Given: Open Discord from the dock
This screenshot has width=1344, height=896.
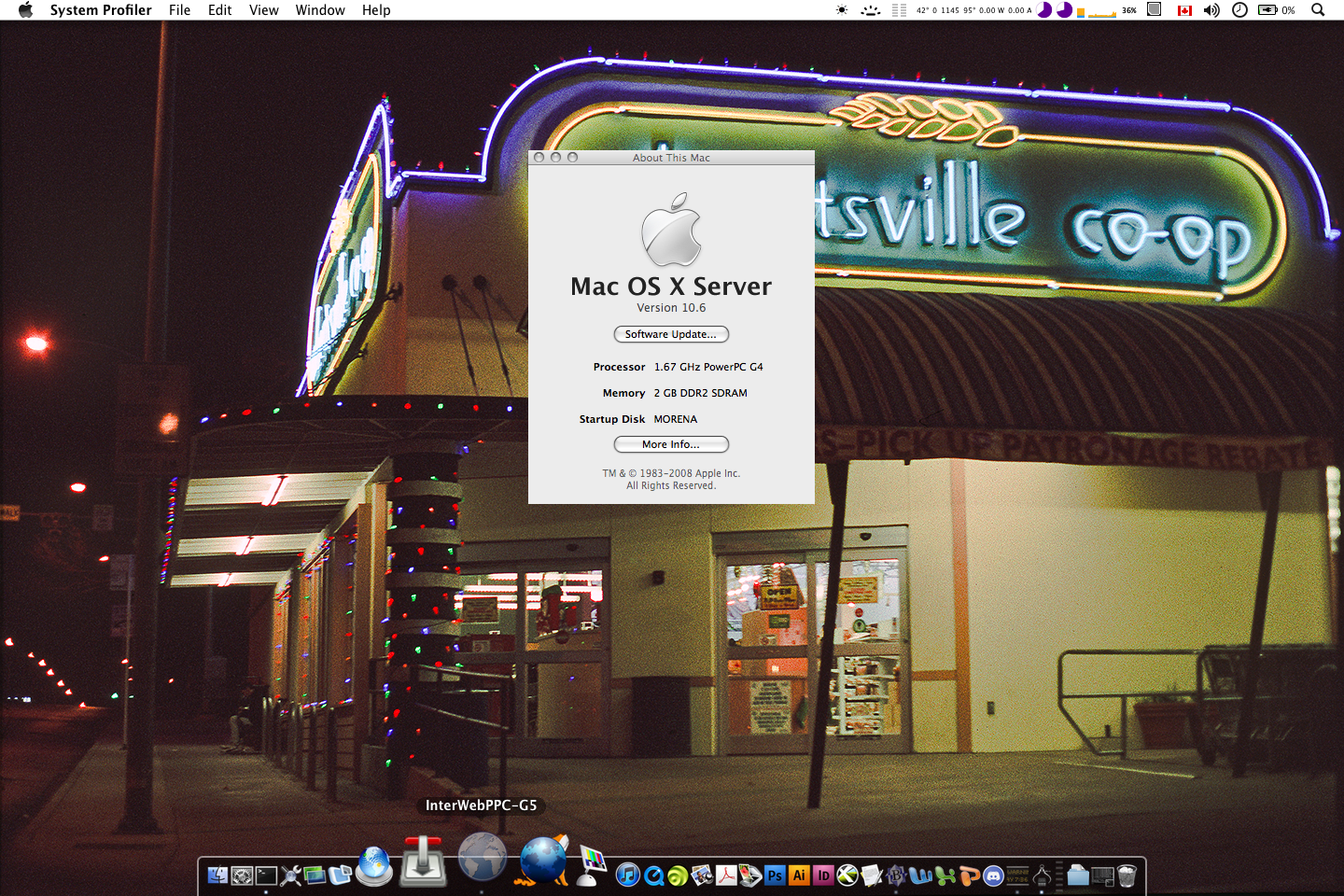Looking at the screenshot, I should (994, 875).
